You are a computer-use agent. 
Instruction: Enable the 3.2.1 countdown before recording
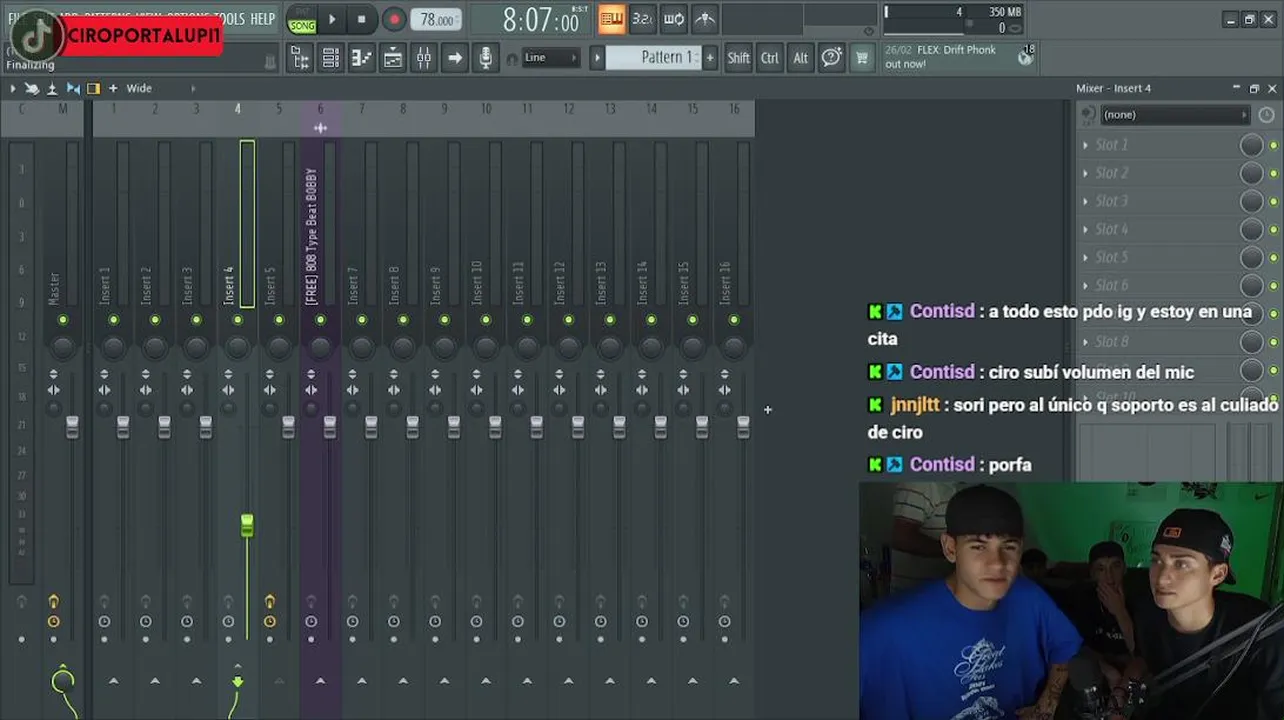(643, 19)
